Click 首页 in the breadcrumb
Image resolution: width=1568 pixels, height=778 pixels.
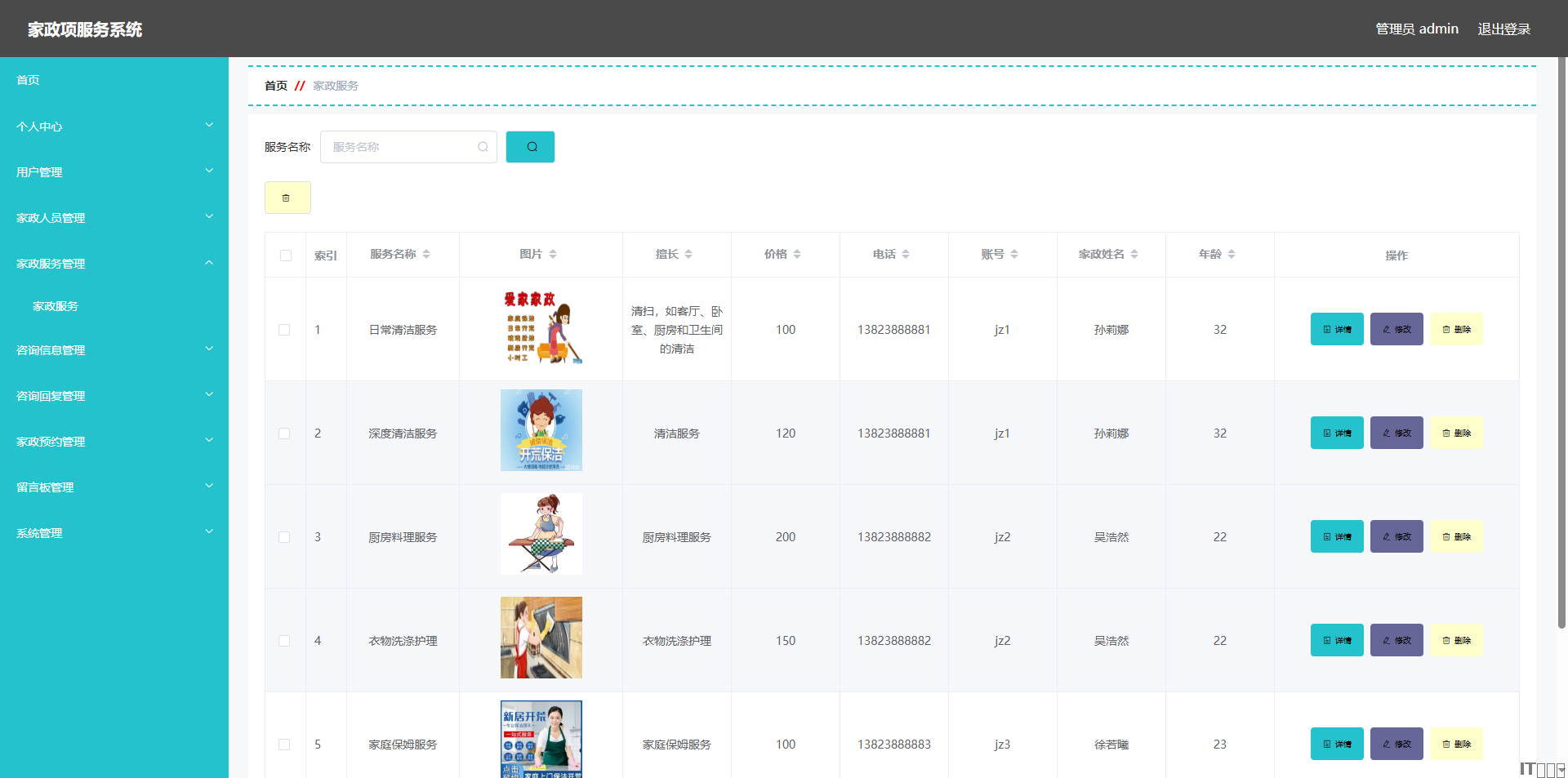[x=275, y=86]
